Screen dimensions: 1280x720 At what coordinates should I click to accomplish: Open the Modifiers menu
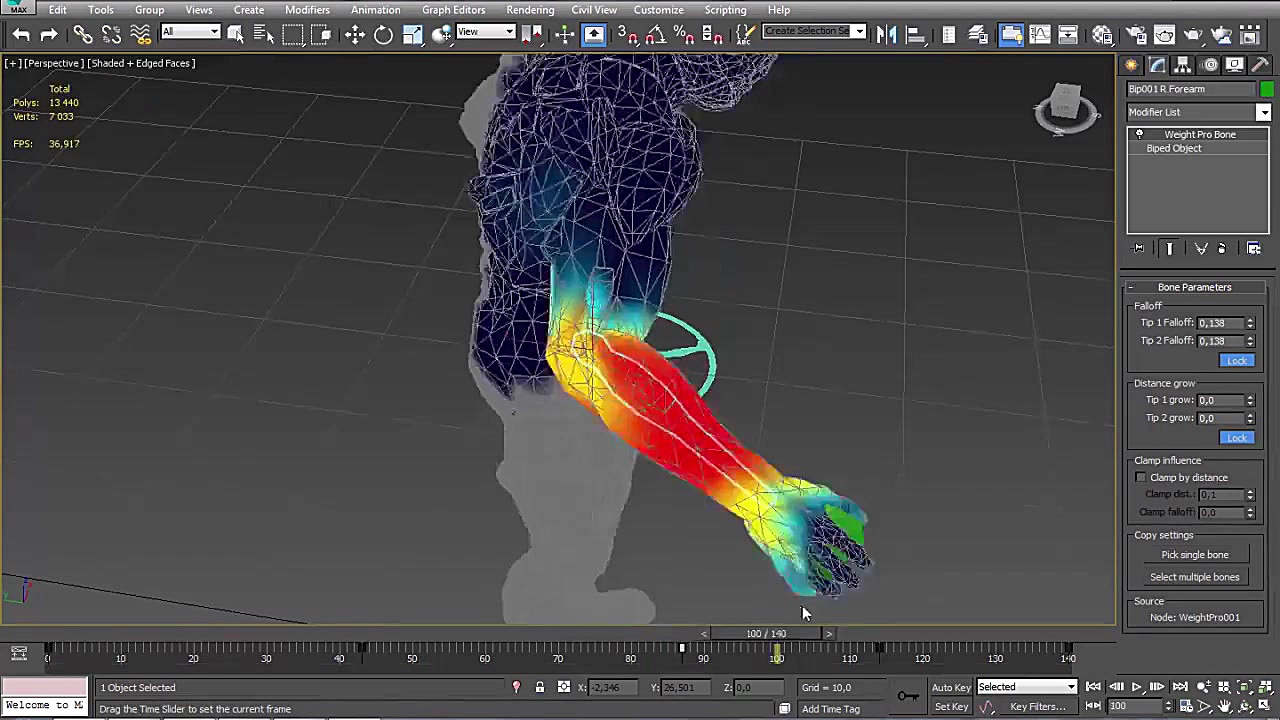click(x=307, y=10)
